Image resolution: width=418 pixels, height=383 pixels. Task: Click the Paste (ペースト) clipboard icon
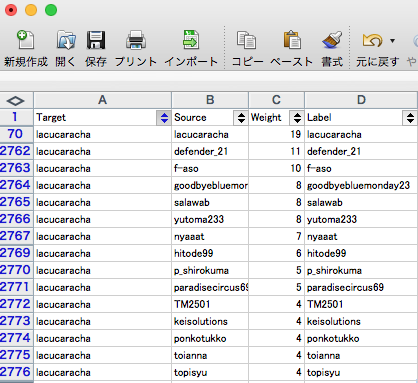(x=292, y=40)
